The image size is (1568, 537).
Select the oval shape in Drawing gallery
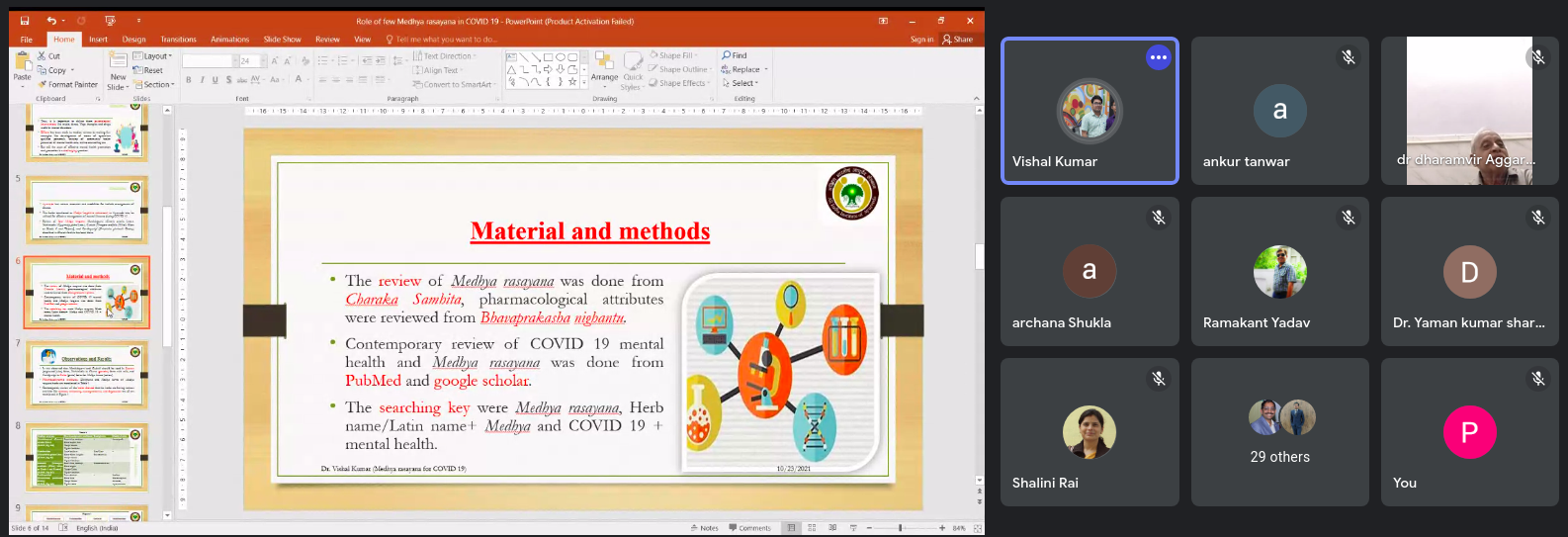click(560, 57)
